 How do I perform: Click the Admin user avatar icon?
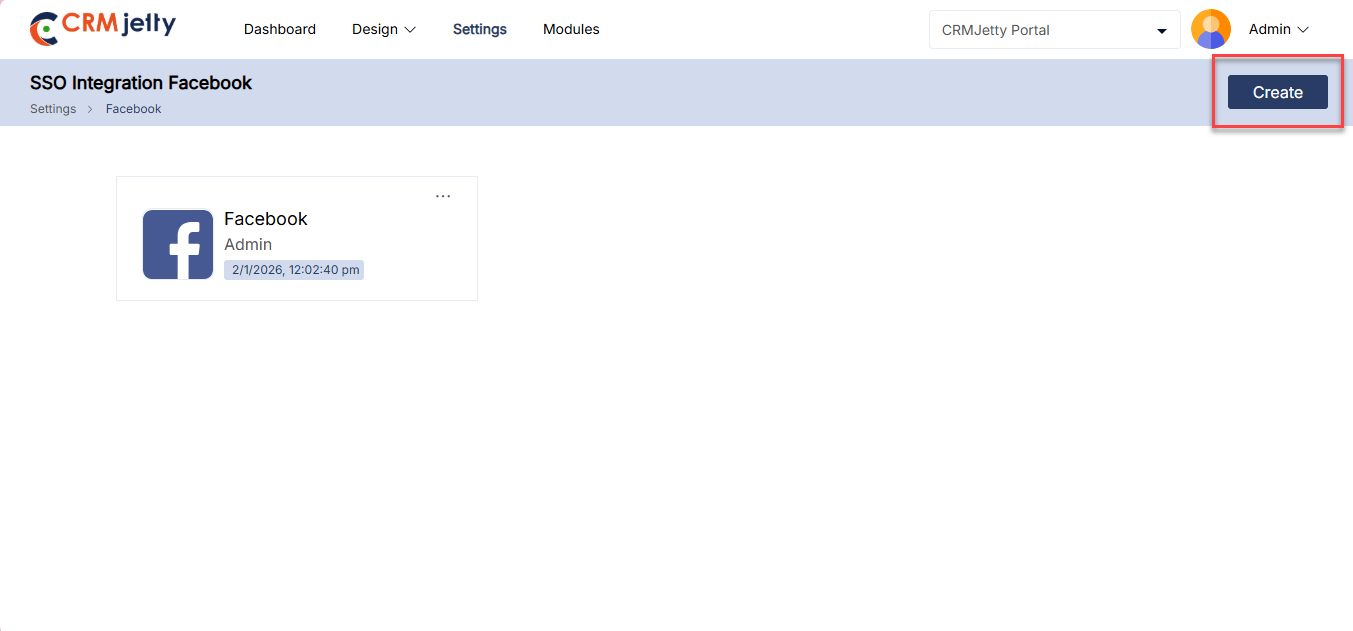1211,29
